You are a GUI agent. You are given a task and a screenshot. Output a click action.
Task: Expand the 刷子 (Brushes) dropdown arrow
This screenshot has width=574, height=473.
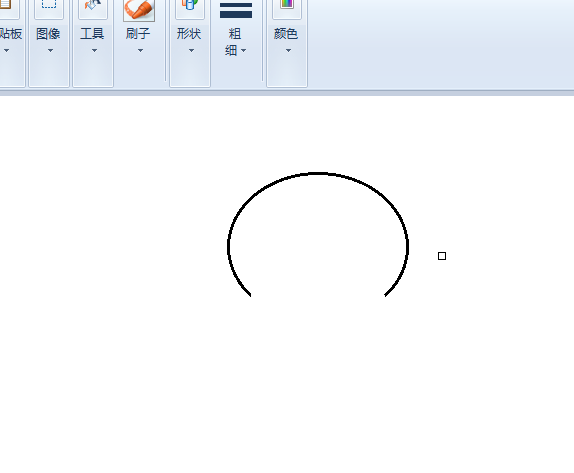pyautogui.click(x=140, y=51)
